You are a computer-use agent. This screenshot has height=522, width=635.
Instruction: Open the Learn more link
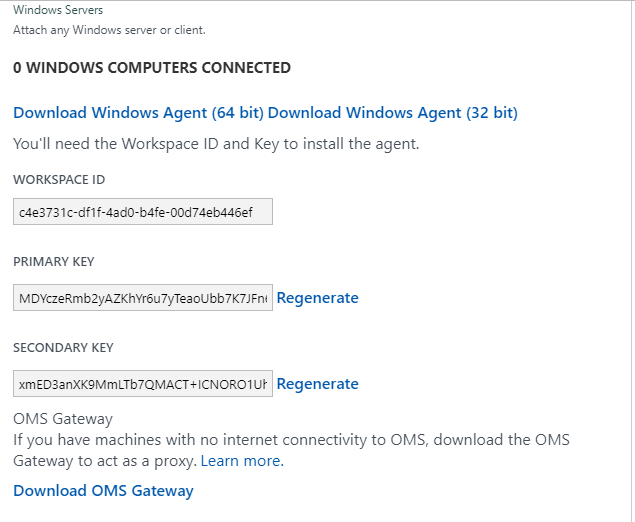coord(242,461)
